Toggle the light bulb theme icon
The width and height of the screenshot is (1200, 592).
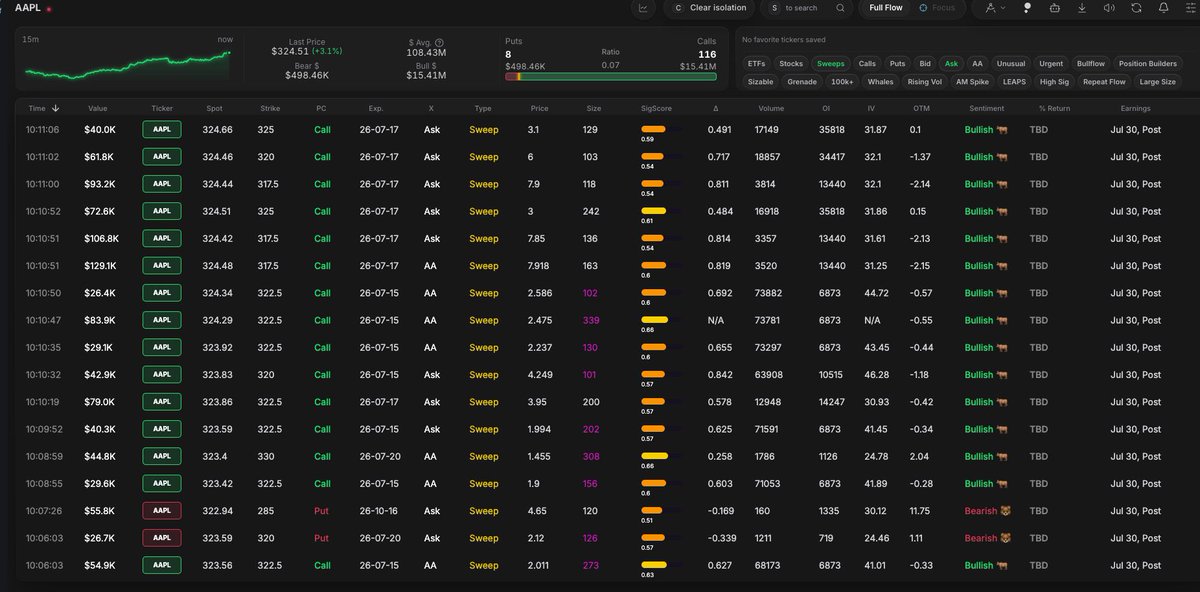coord(1027,8)
